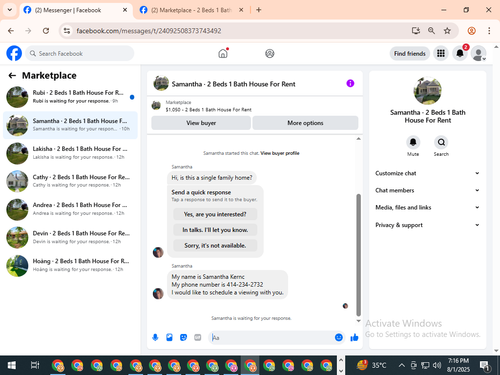Image resolution: width=500 pixels, height=375 pixels.
Task: Open a new browser tab
Action: coord(258,10)
